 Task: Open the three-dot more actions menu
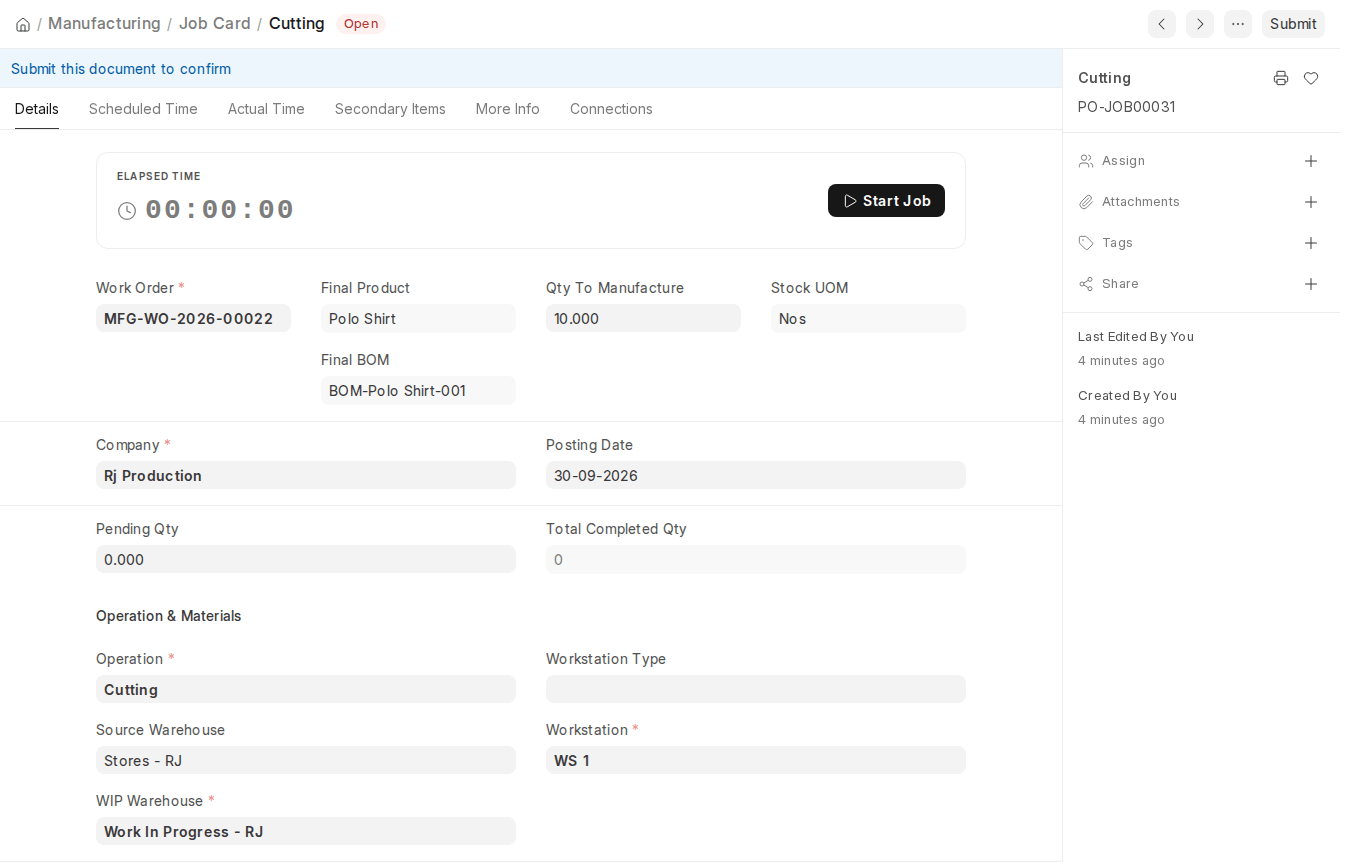tap(1238, 24)
